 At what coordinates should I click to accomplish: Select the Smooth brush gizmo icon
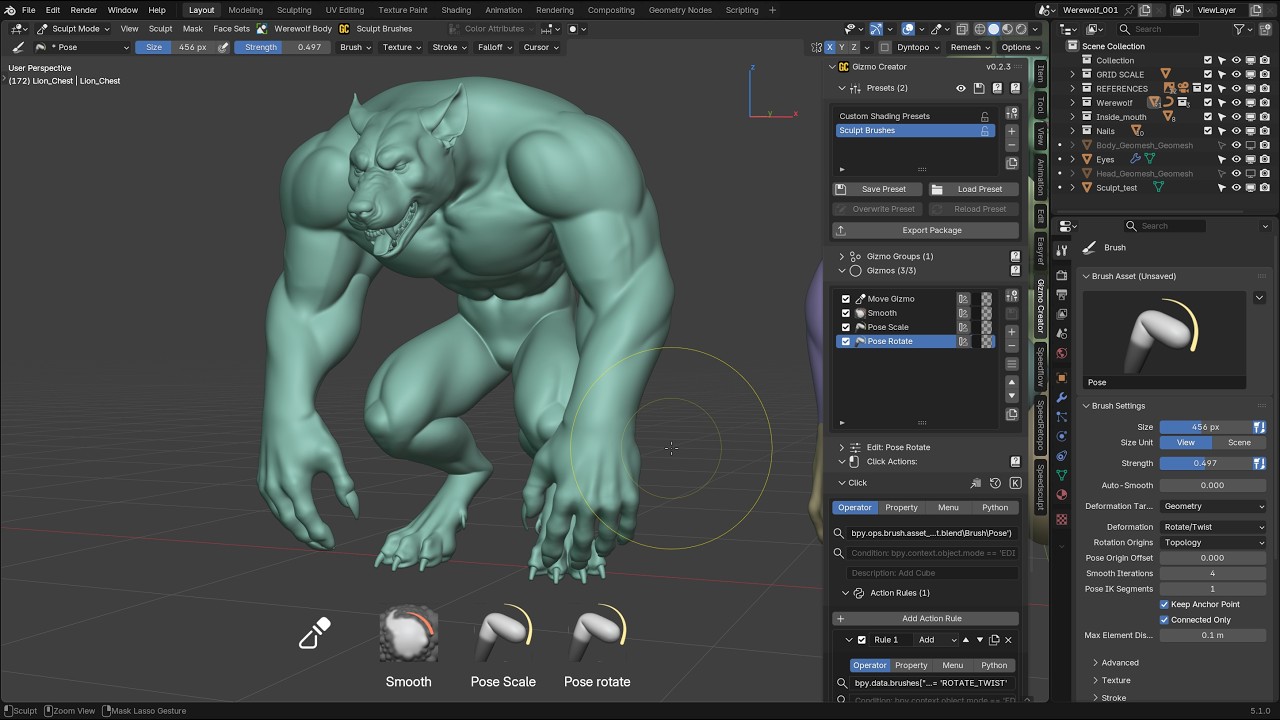pyautogui.click(x=409, y=633)
